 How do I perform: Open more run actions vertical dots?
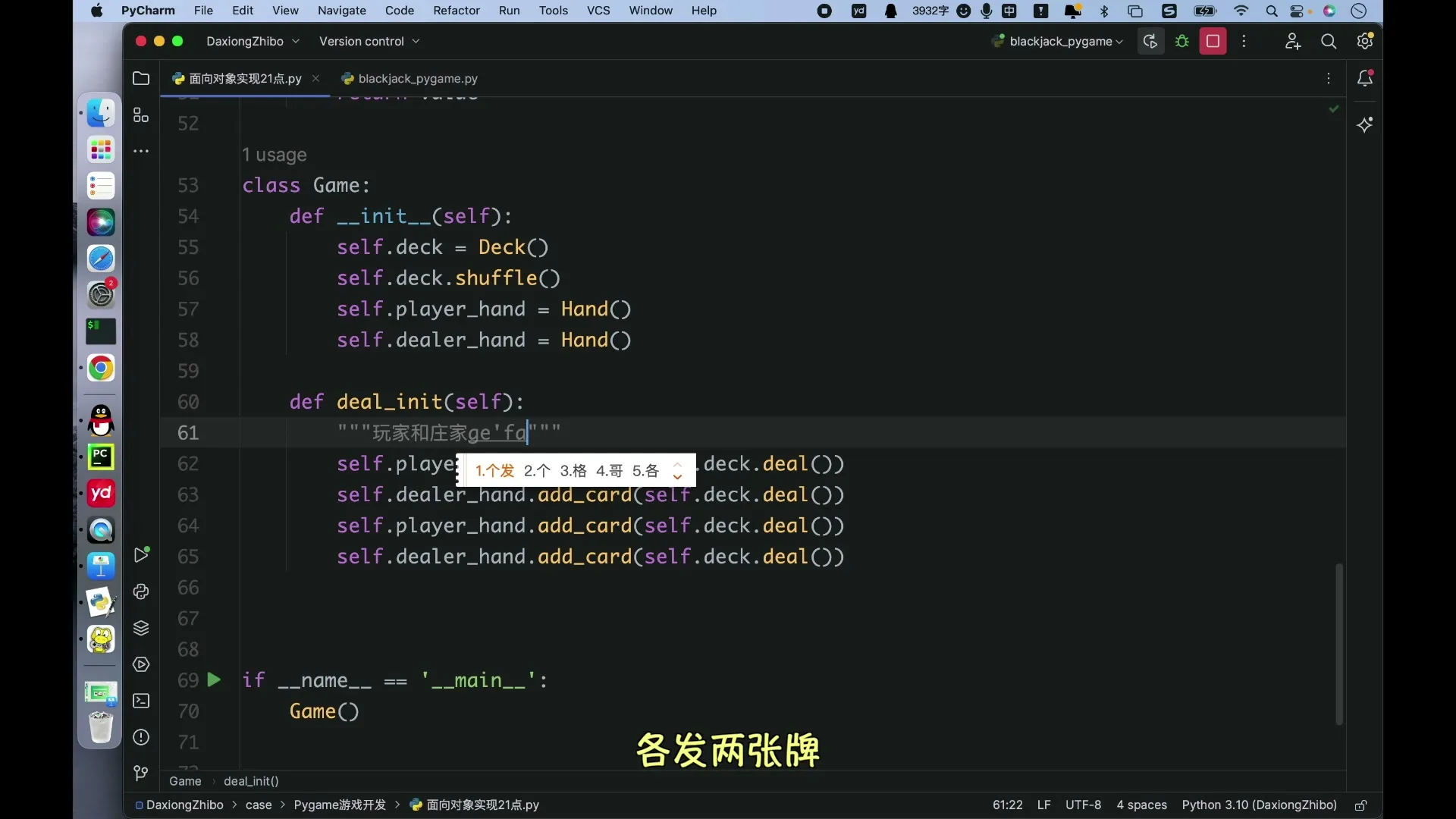pos(1244,42)
